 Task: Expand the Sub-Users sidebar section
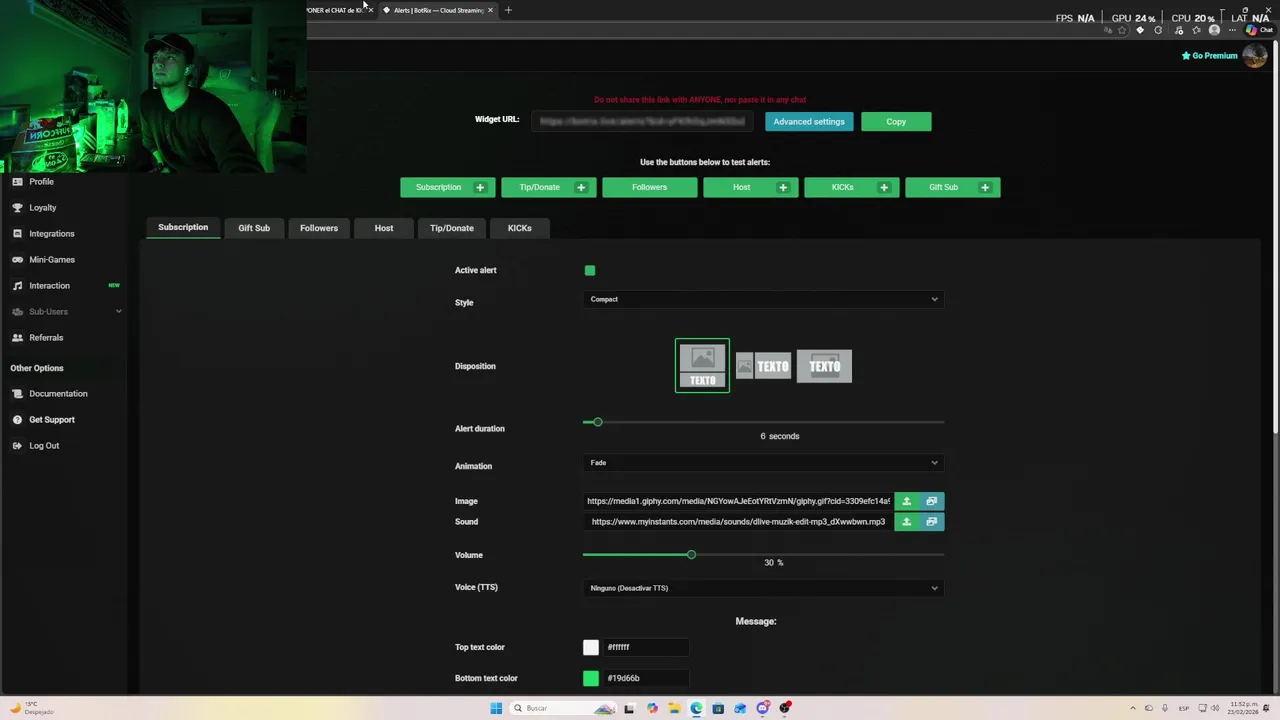[x=65, y=312]
